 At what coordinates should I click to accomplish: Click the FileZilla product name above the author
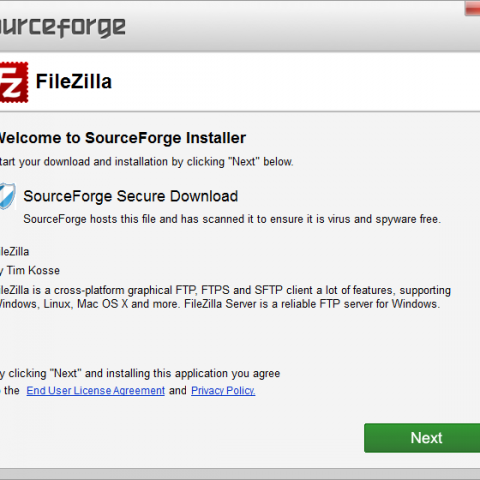[15, 251]
